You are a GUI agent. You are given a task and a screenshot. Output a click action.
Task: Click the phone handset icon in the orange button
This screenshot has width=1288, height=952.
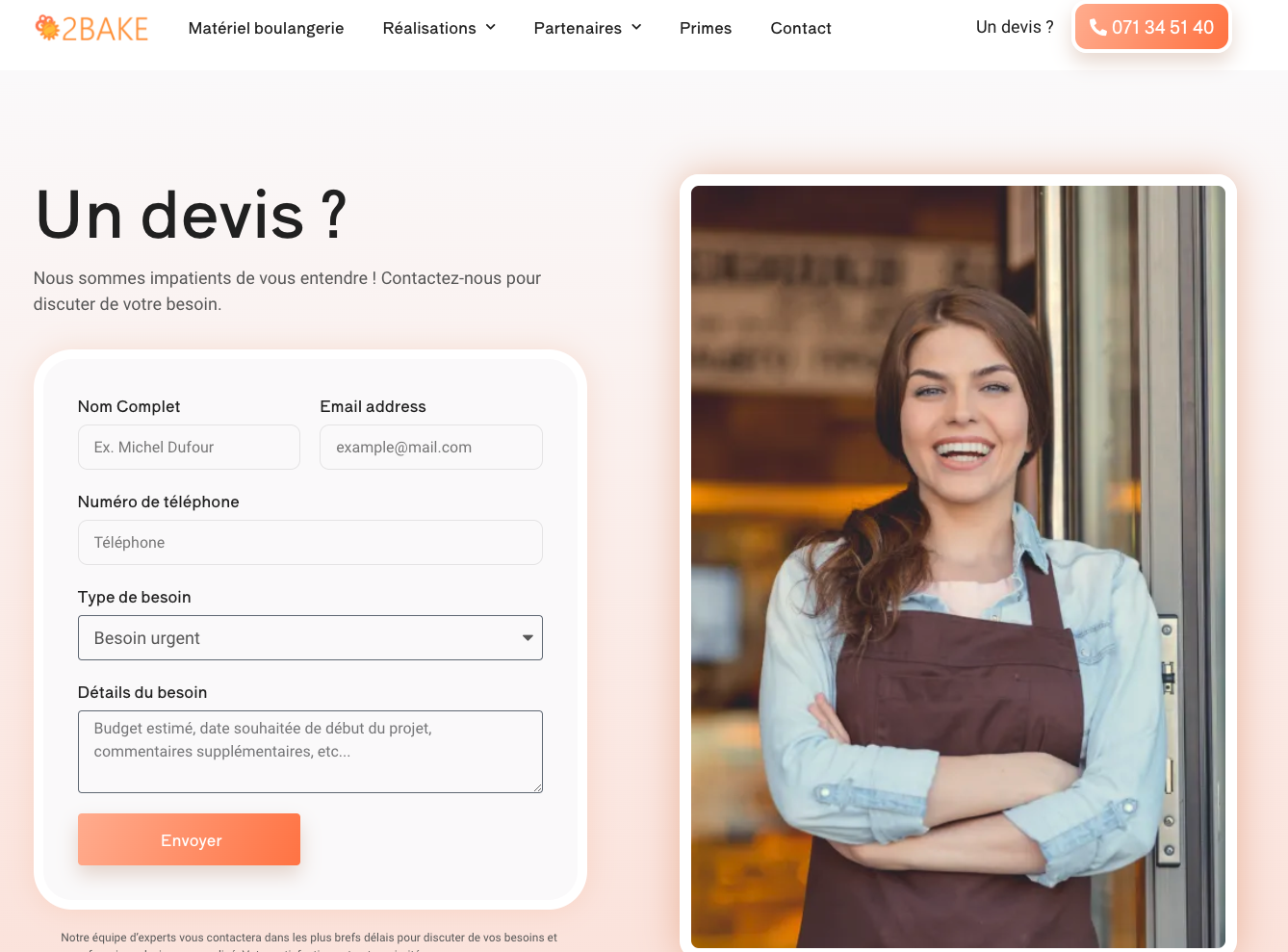coord(1097,27)
